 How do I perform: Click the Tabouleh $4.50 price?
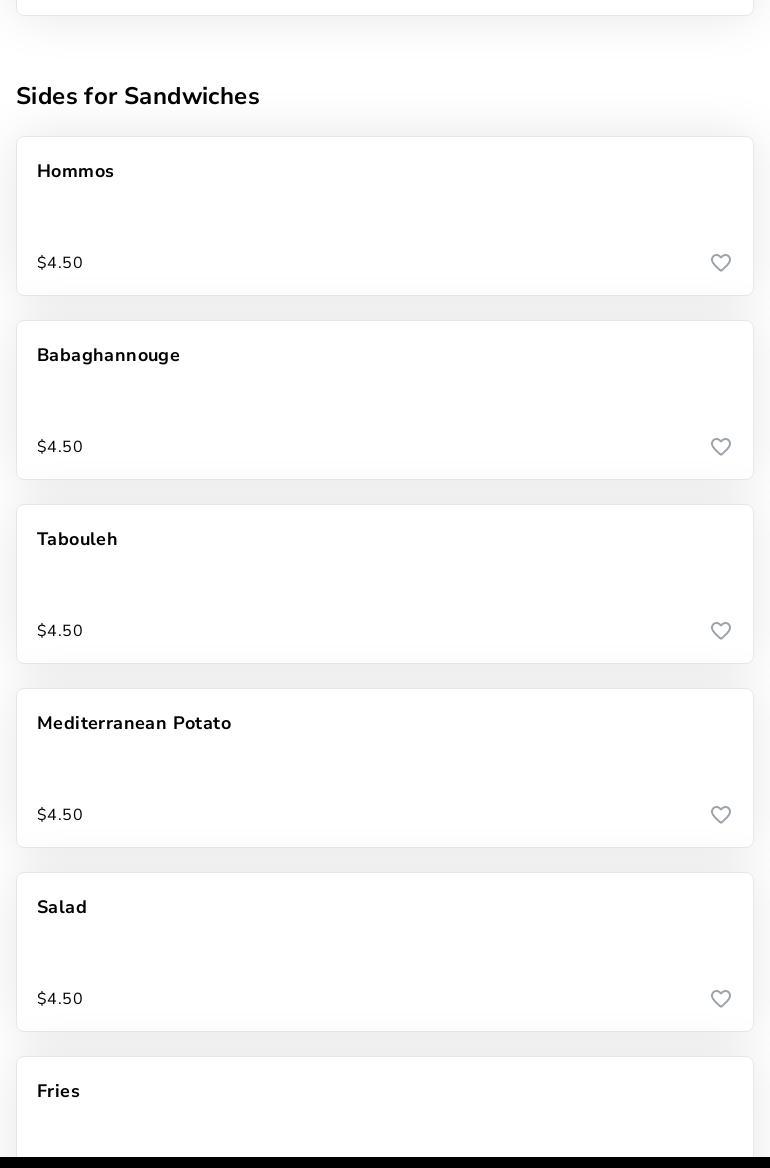point(60,631)
